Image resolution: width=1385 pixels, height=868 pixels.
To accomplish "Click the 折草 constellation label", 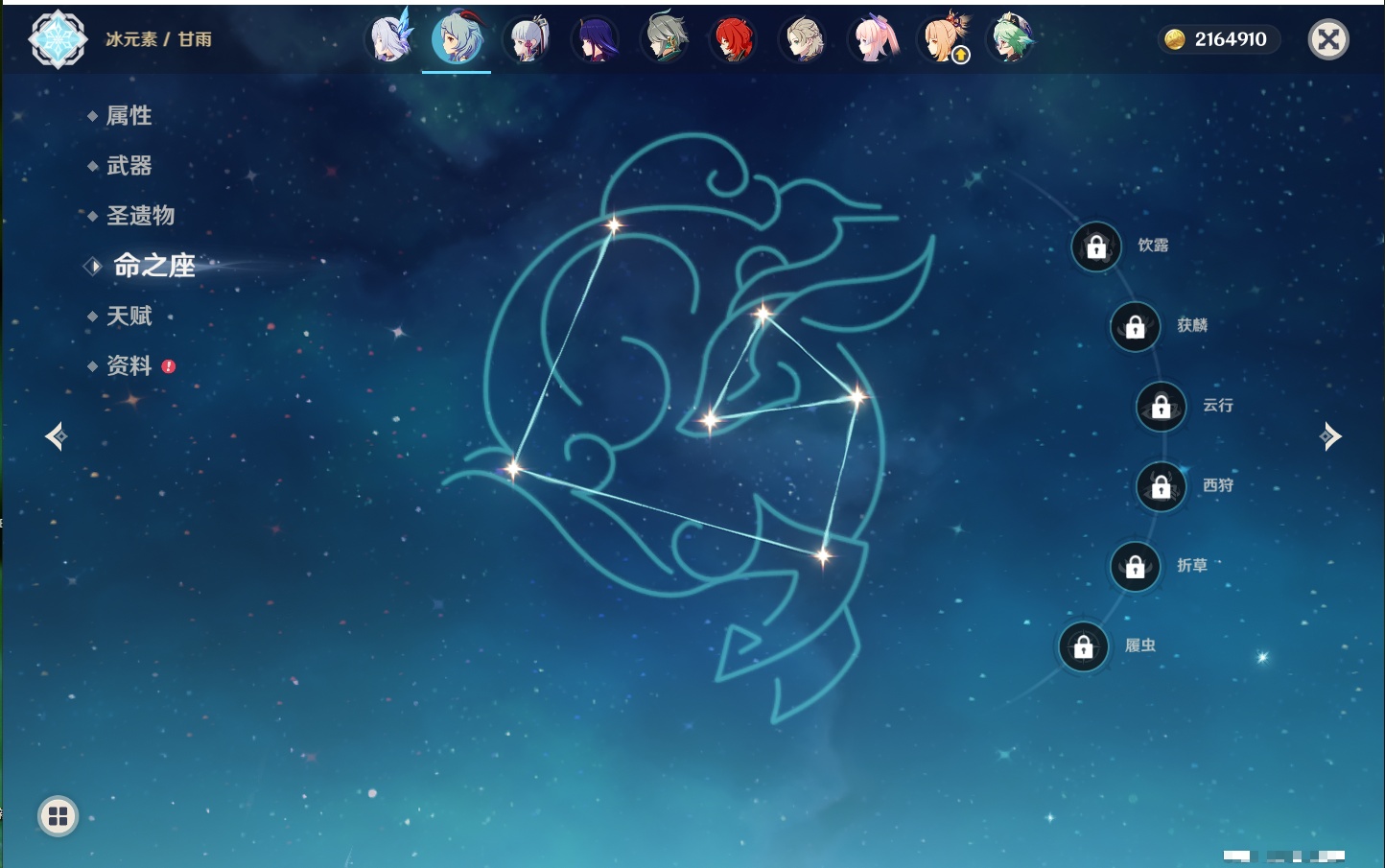I will point(1192,566).
